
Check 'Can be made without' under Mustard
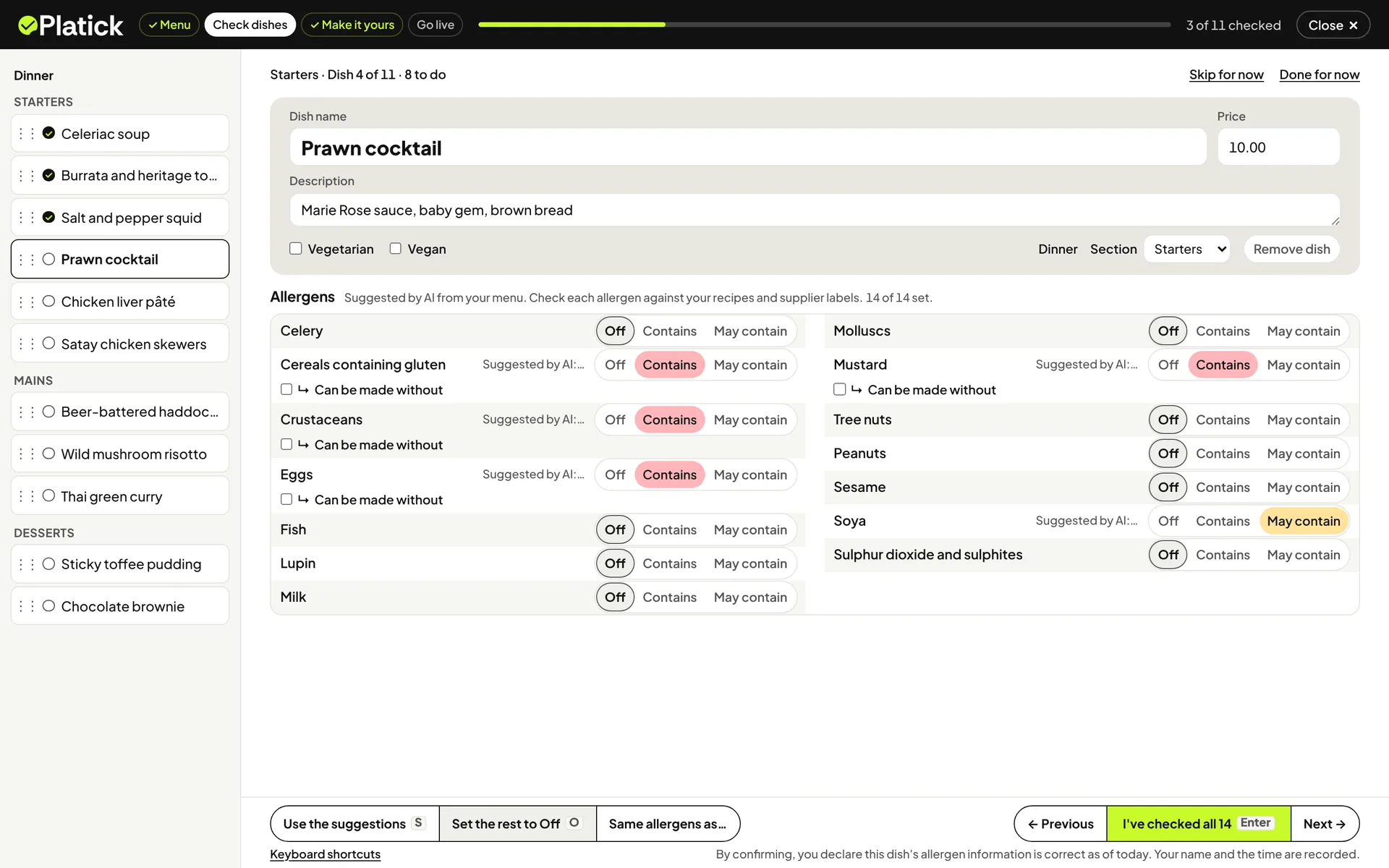coord(839,390)
